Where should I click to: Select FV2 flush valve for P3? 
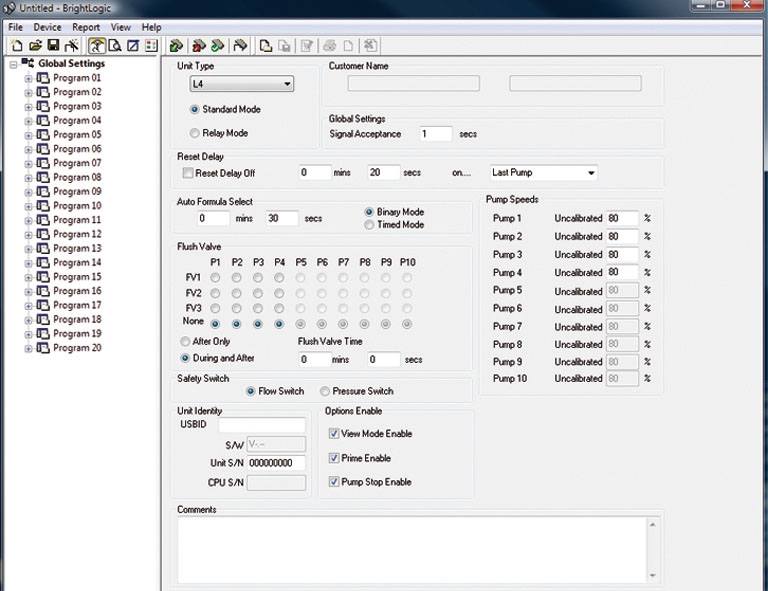pos(258,293)
